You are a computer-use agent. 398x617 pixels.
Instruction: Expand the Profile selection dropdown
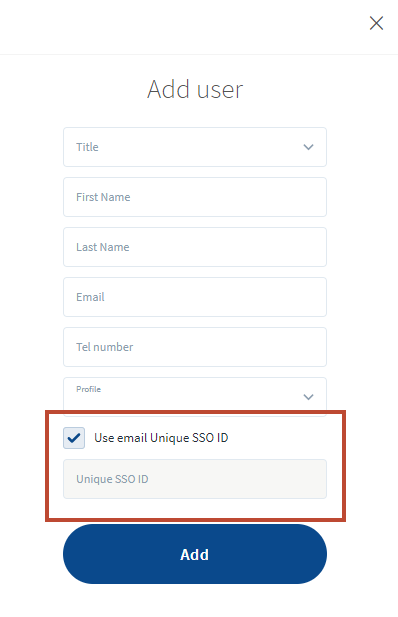coord(195,397)
